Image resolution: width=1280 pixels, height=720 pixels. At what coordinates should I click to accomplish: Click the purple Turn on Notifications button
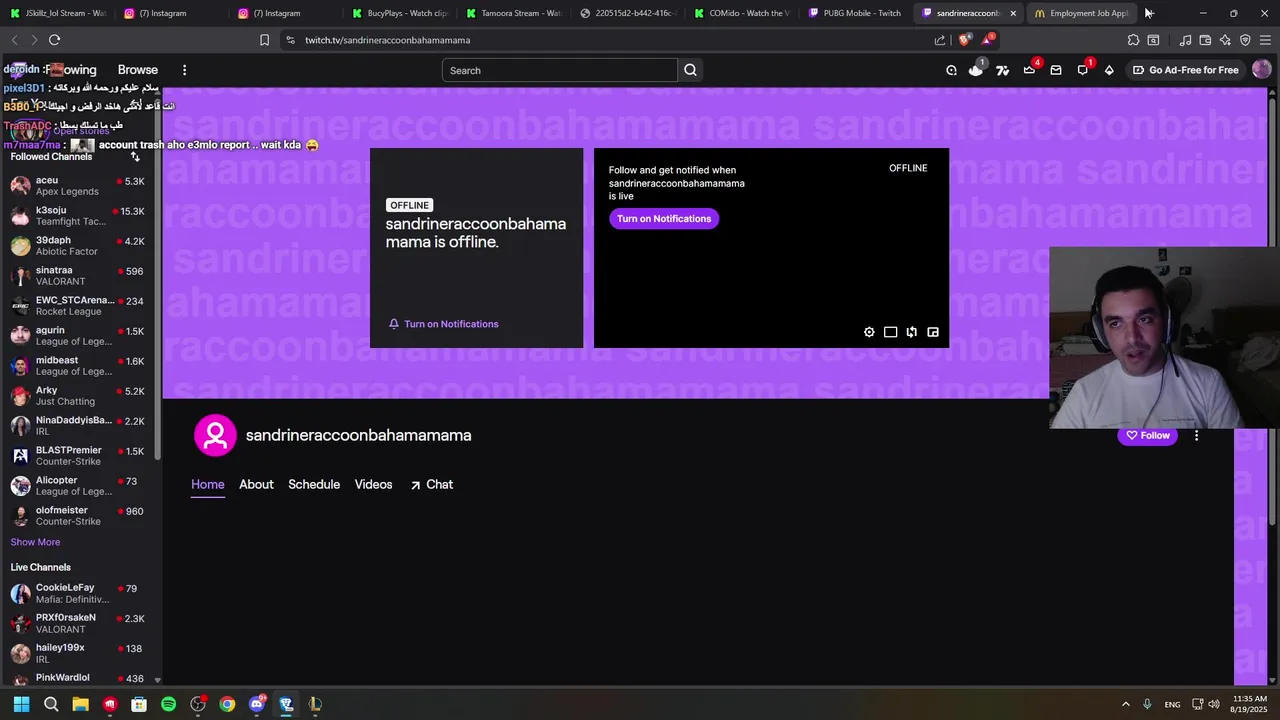664,219
